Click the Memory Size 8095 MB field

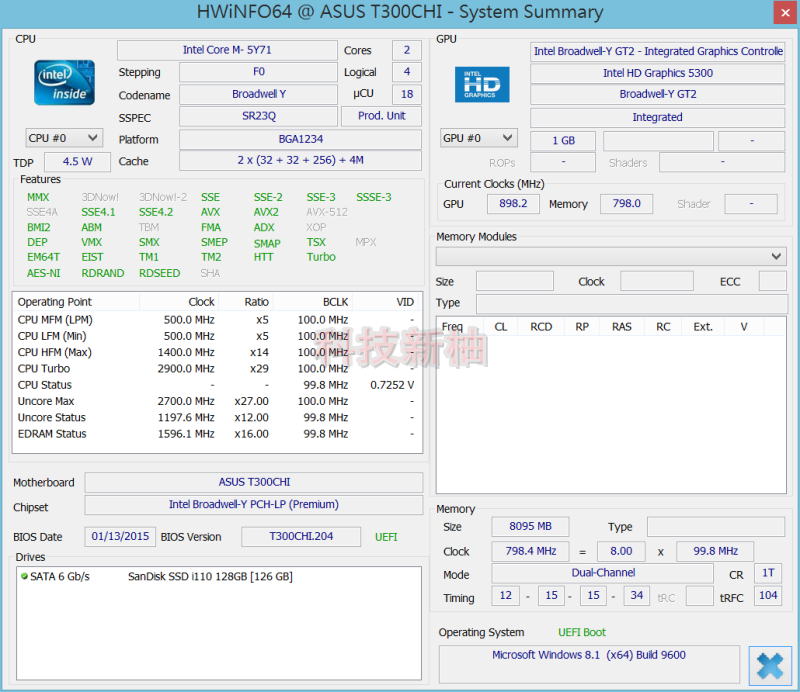tap(530, 527)
